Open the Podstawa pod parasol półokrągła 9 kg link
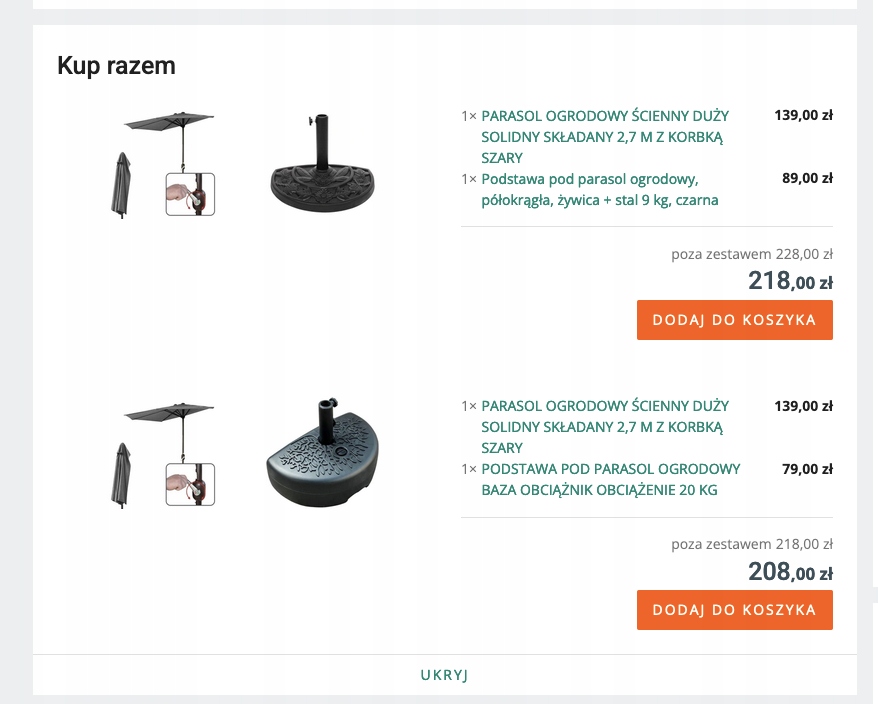Screen dimensions: 878x704 600,189
